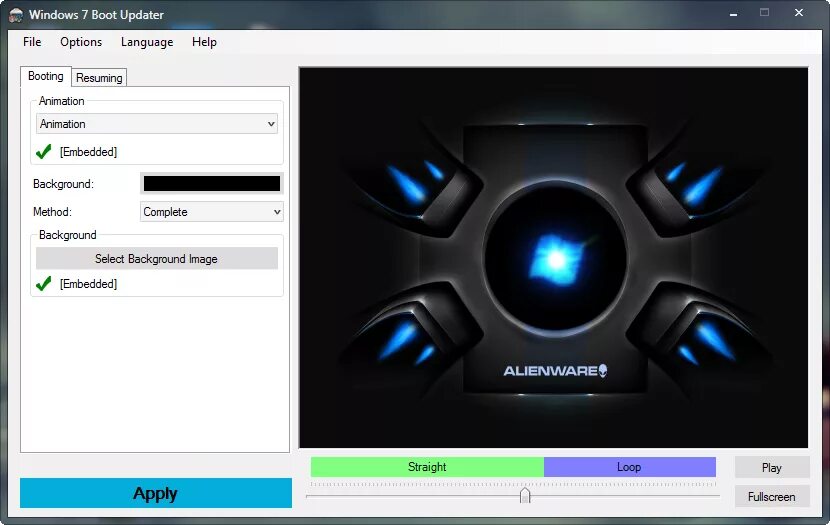Click the [Embedded] text under Background image

coord(88,284)
